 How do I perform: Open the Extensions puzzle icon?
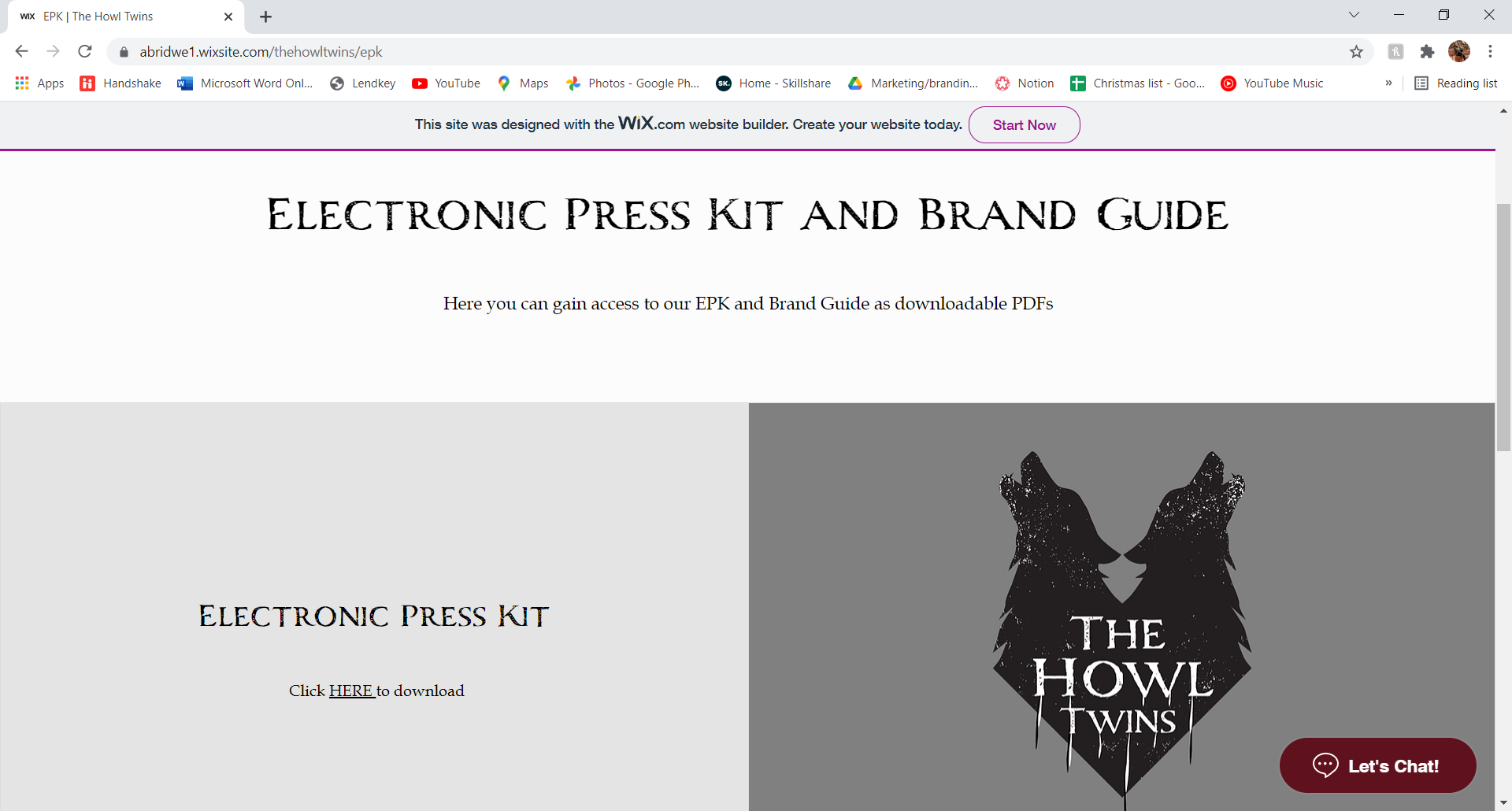[x=1427, y=52]
